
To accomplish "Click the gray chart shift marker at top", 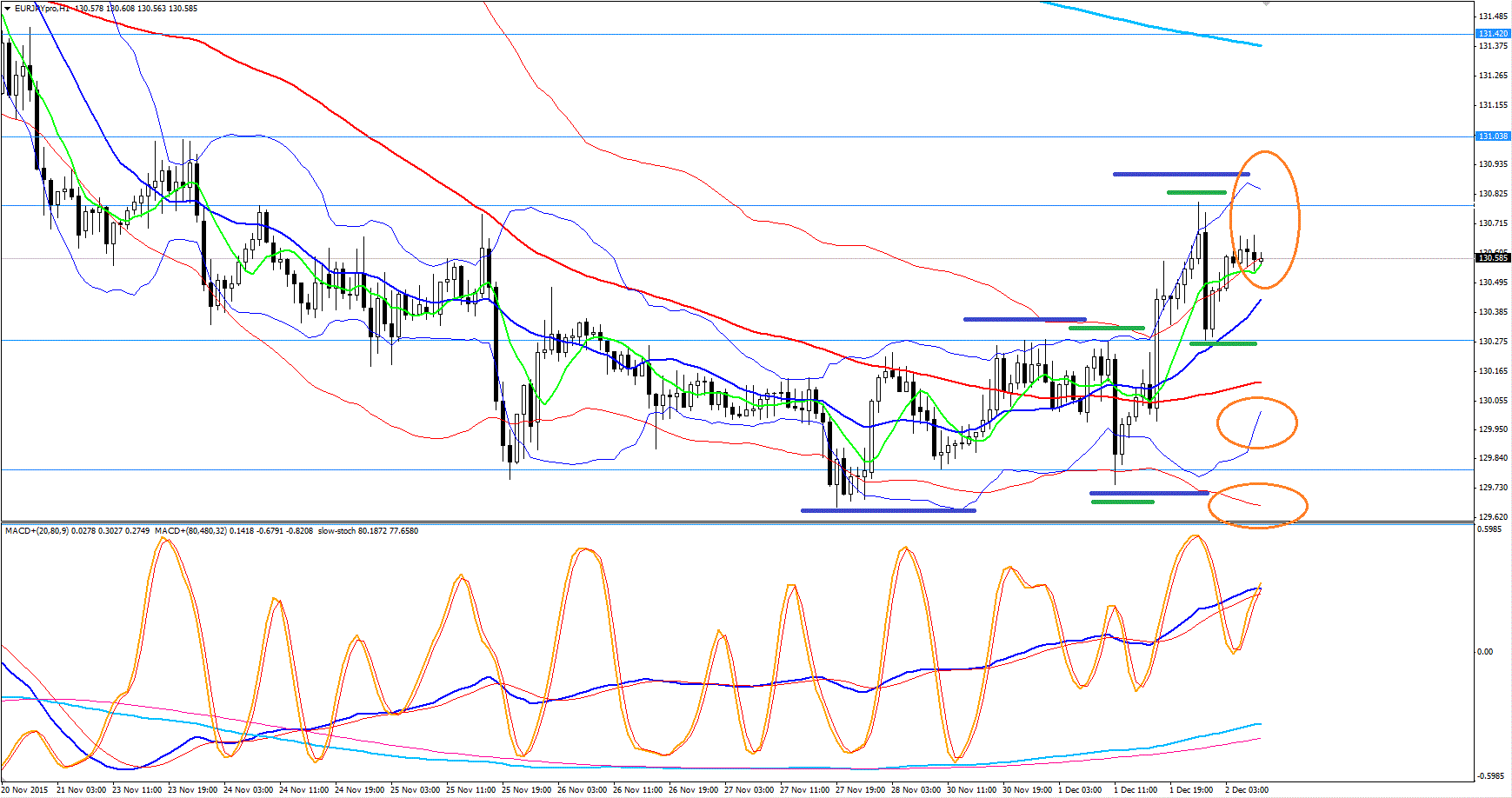I will click(x=1266, y=3).
